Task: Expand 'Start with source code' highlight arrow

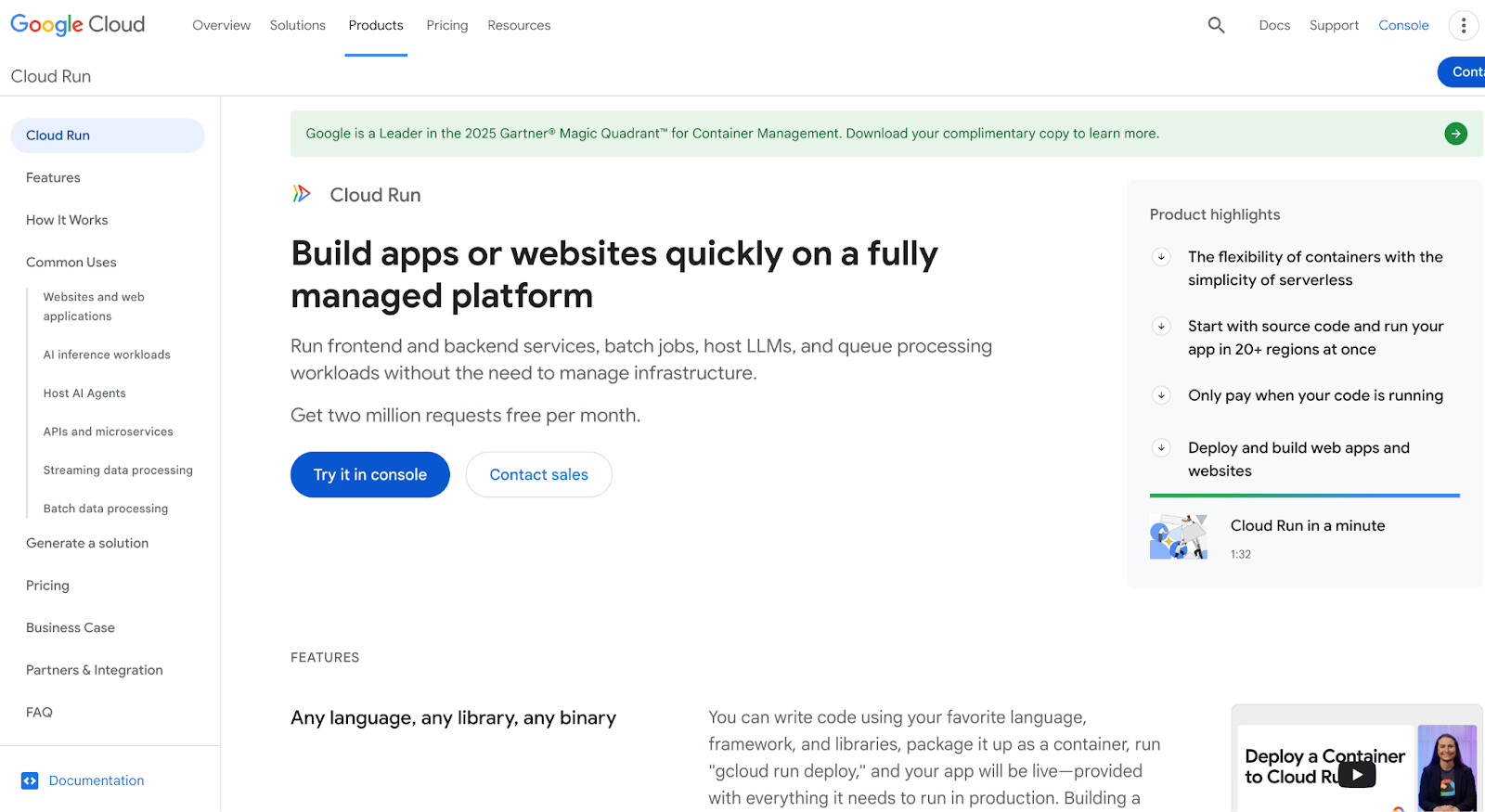Action: 1161,326
